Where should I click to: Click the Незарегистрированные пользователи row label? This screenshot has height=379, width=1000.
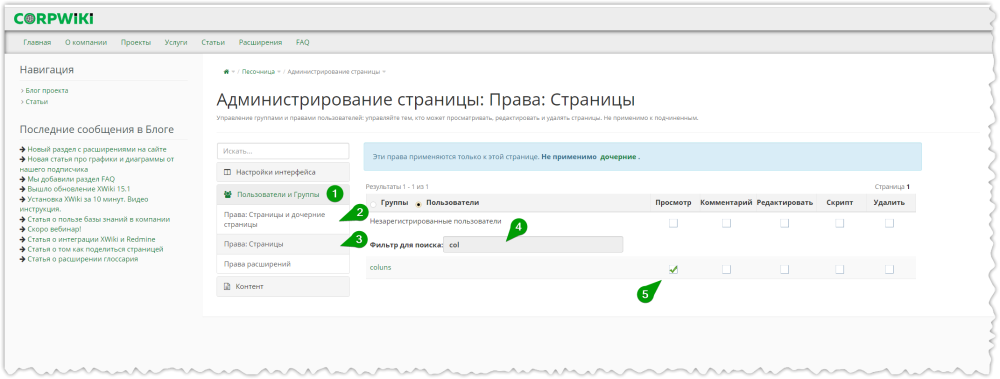pos(436,221)
